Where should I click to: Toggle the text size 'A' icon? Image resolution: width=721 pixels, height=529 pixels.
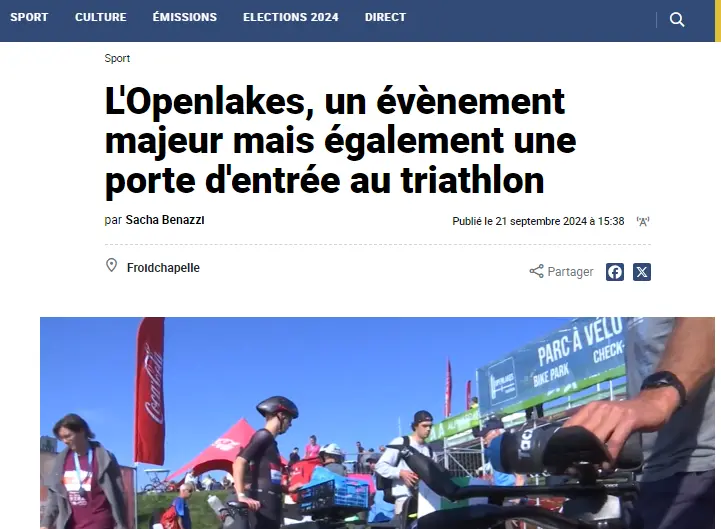[643, 222]
